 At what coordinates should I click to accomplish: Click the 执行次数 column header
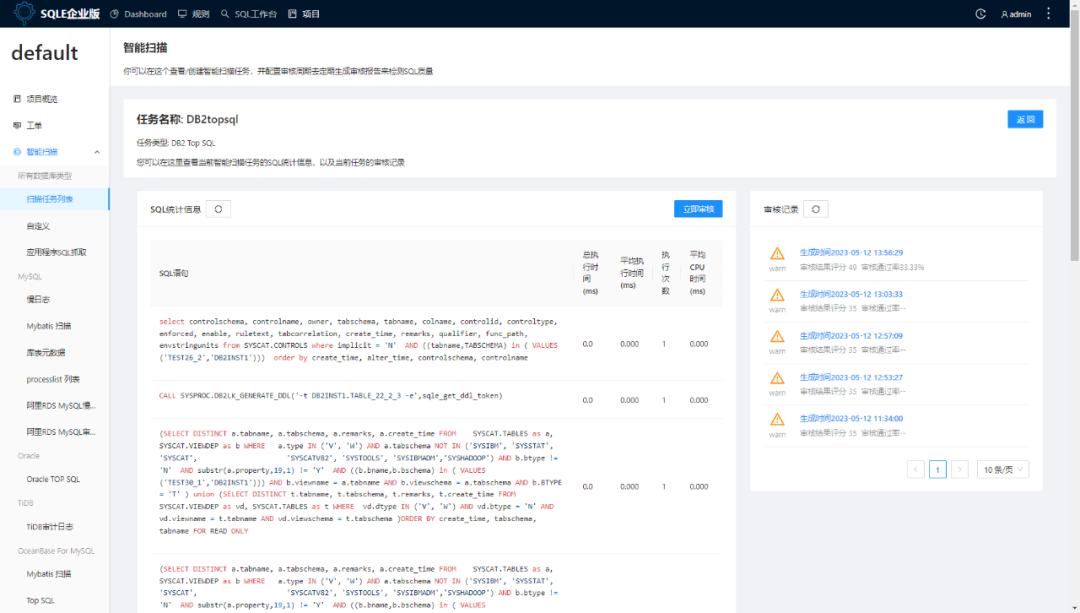pos(665,273)
